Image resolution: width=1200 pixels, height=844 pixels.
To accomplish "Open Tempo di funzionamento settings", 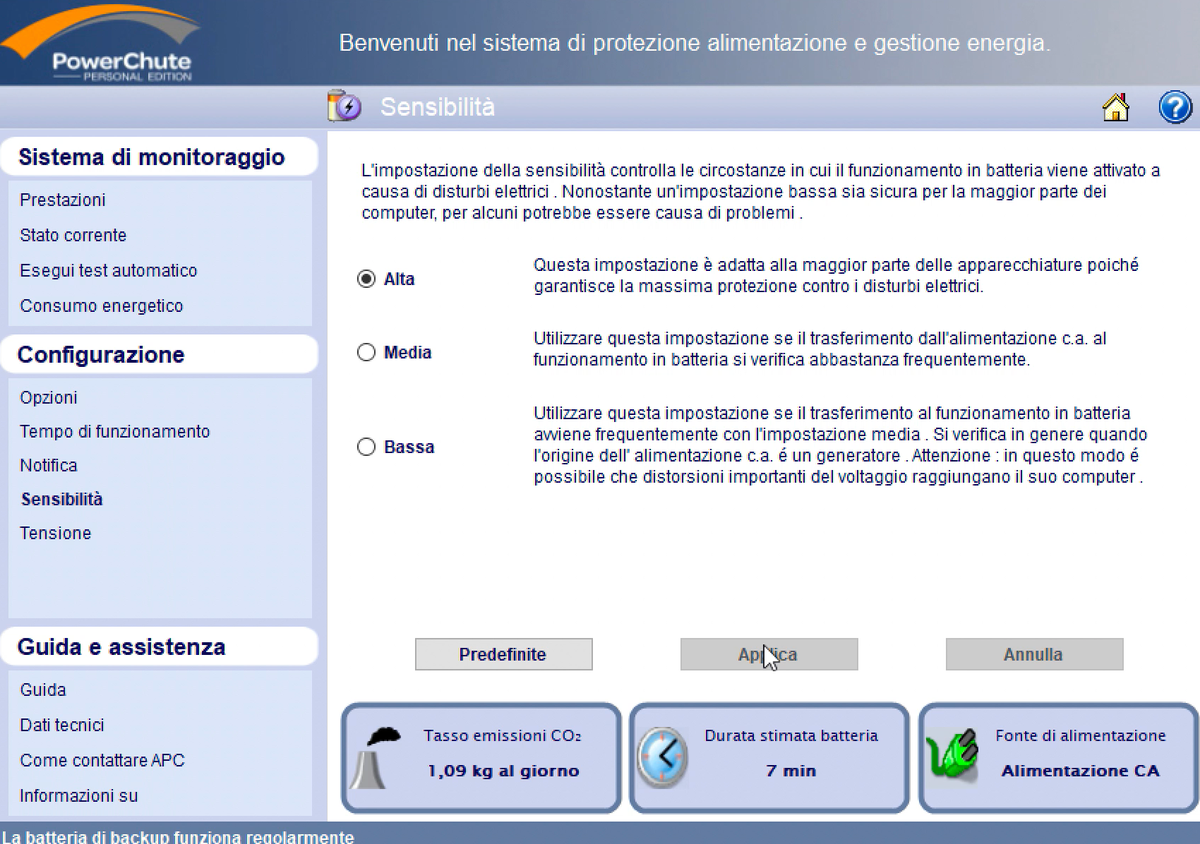I will point(114,431).
